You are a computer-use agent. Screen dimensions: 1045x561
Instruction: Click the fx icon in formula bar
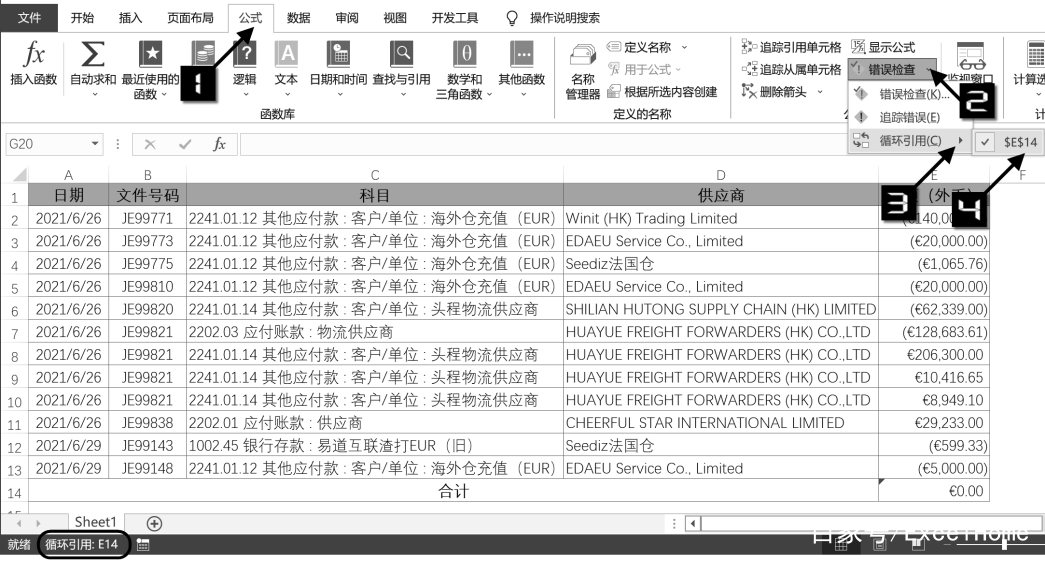pos(219,144)
